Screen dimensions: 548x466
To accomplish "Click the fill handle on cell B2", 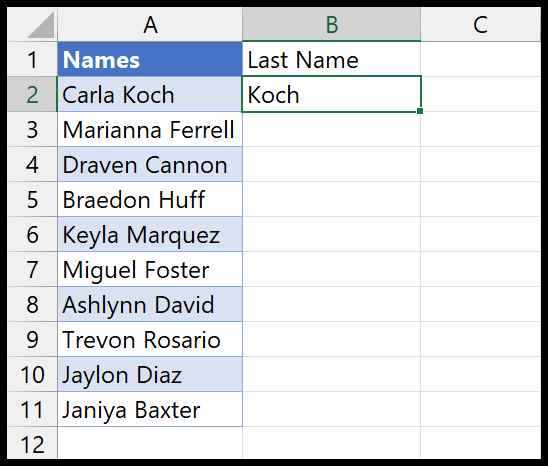I will click(x=420, y=111).
